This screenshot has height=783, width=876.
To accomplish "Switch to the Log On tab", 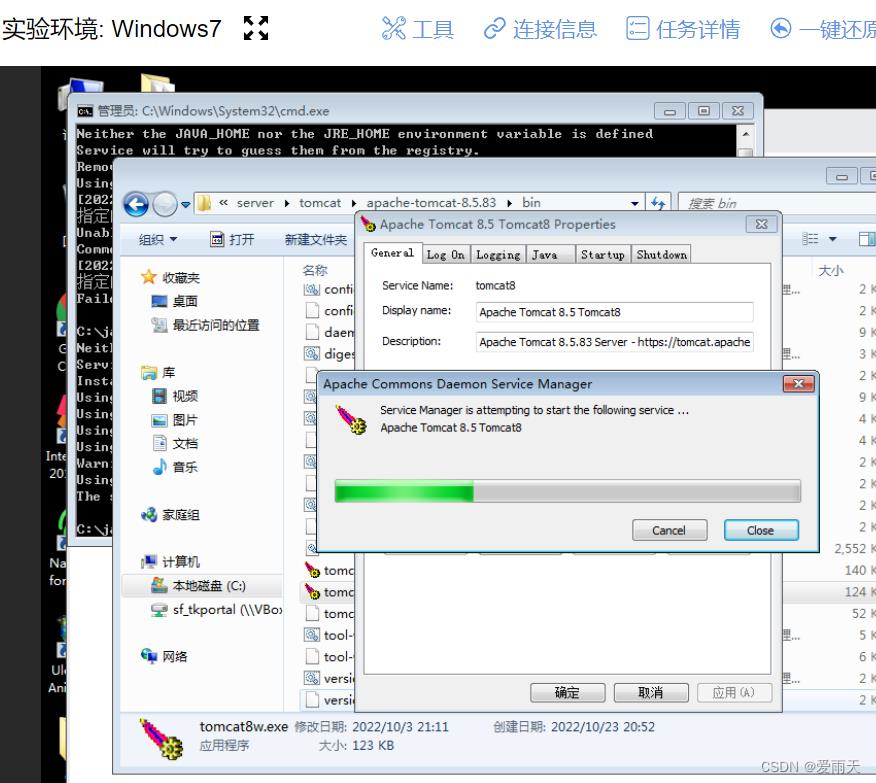I will point(445,255).
